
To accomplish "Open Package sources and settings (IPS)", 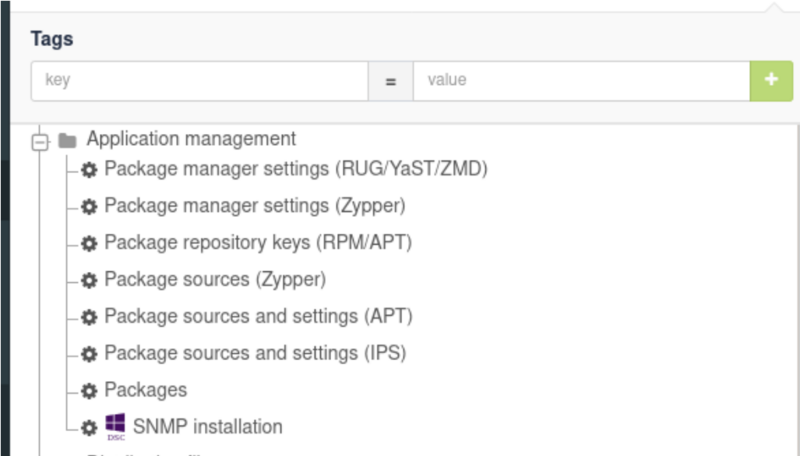I will point(256,353).
